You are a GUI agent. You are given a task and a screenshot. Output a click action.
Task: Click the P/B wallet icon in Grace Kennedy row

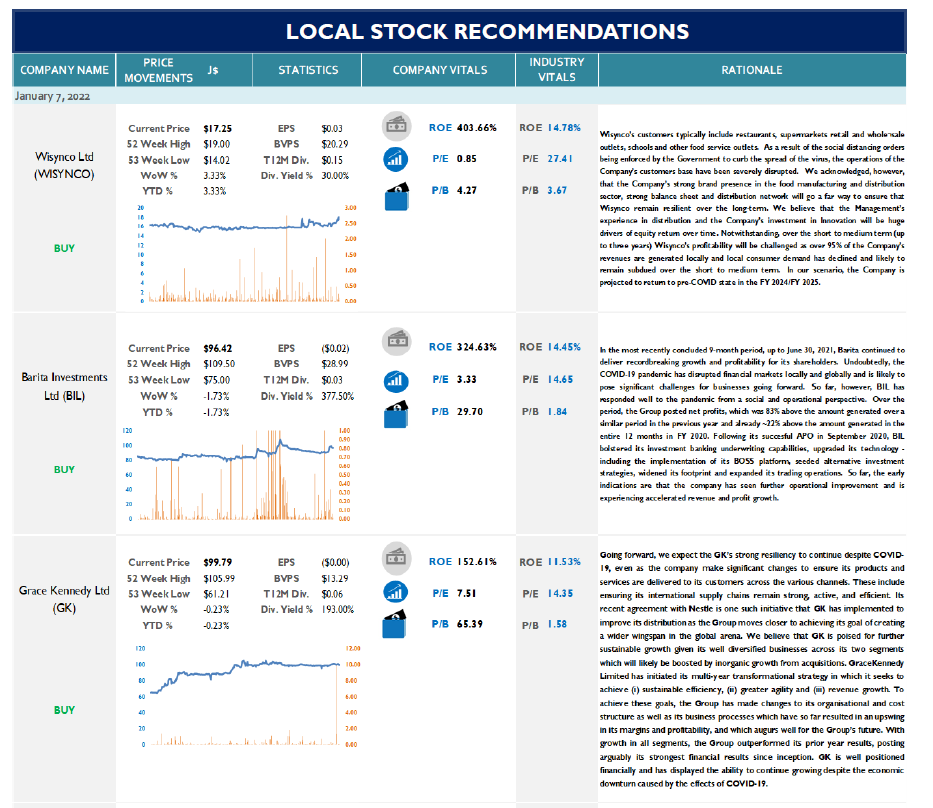pos(396,624)
